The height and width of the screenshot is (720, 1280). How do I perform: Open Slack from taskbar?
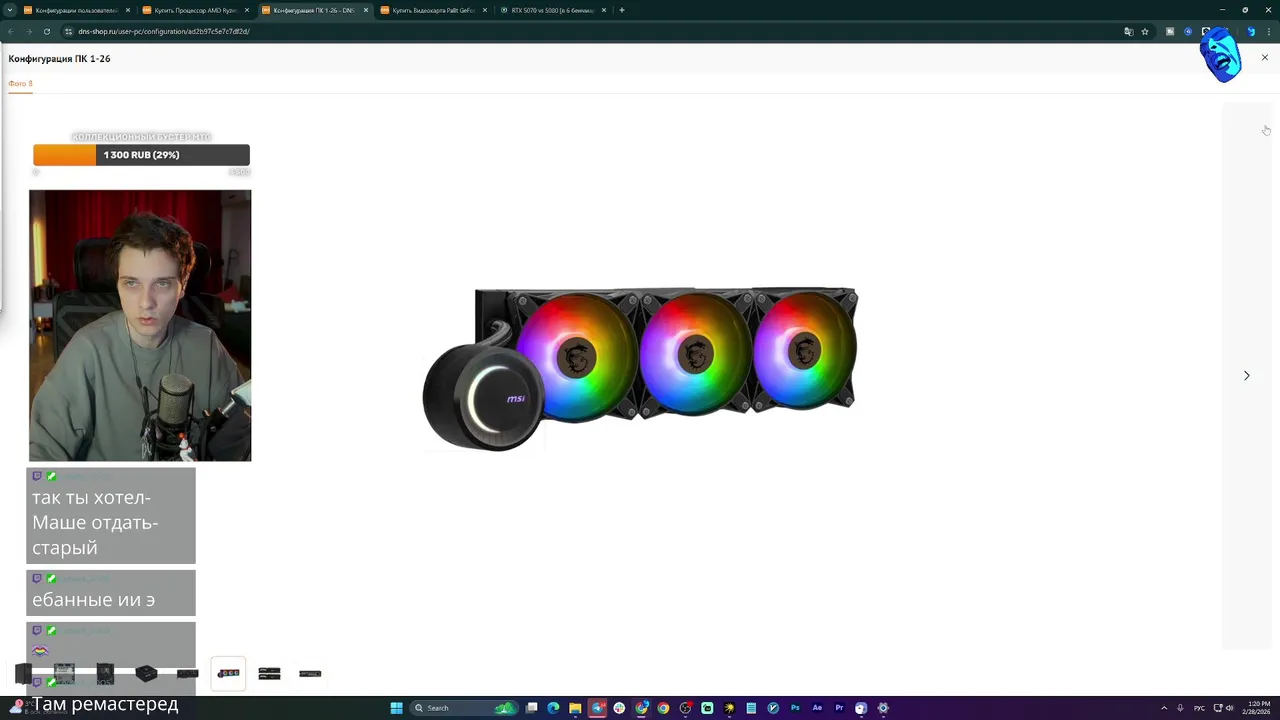tap(619, 708)
